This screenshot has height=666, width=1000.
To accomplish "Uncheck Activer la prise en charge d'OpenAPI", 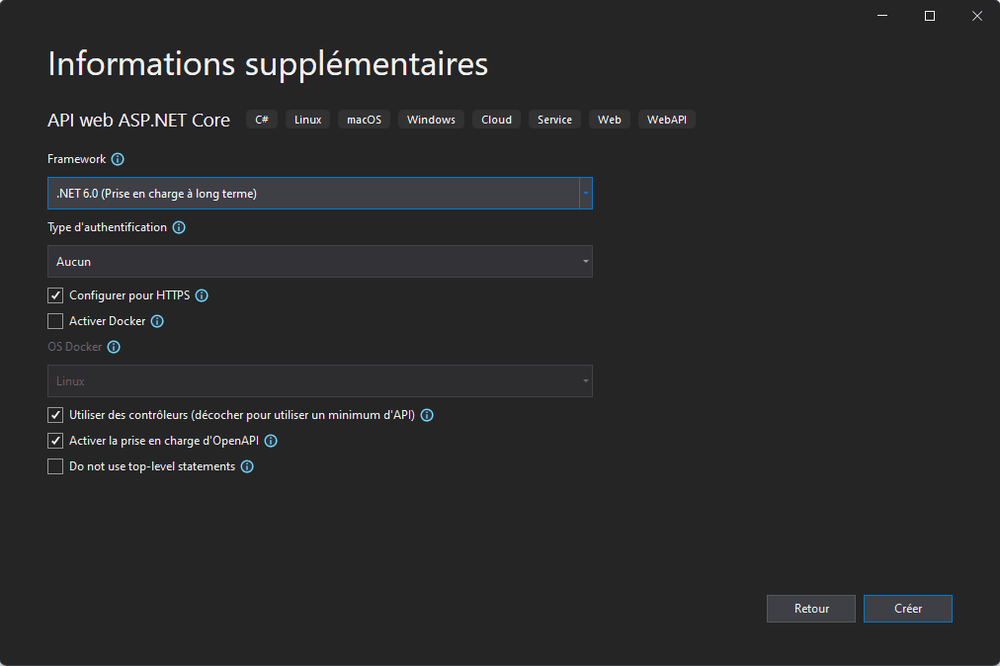I will coord(55,440).
